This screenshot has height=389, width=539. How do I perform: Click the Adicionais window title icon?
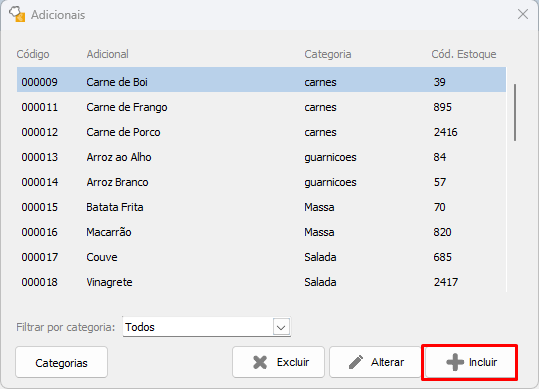point(17,14)
